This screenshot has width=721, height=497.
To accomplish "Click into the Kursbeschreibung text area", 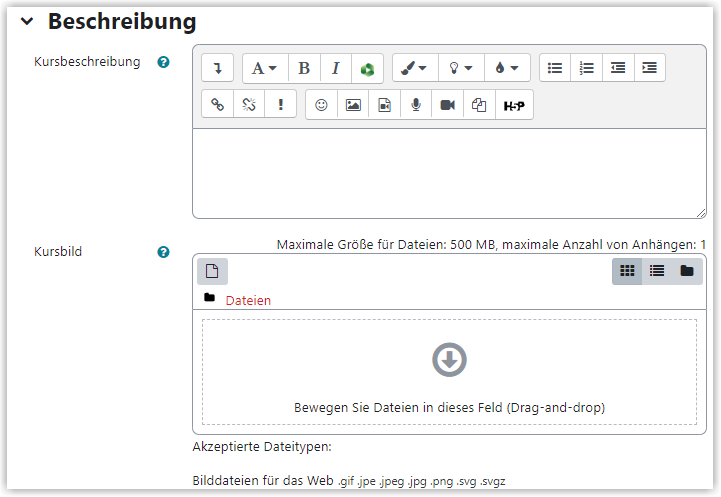I will (449, 173).
